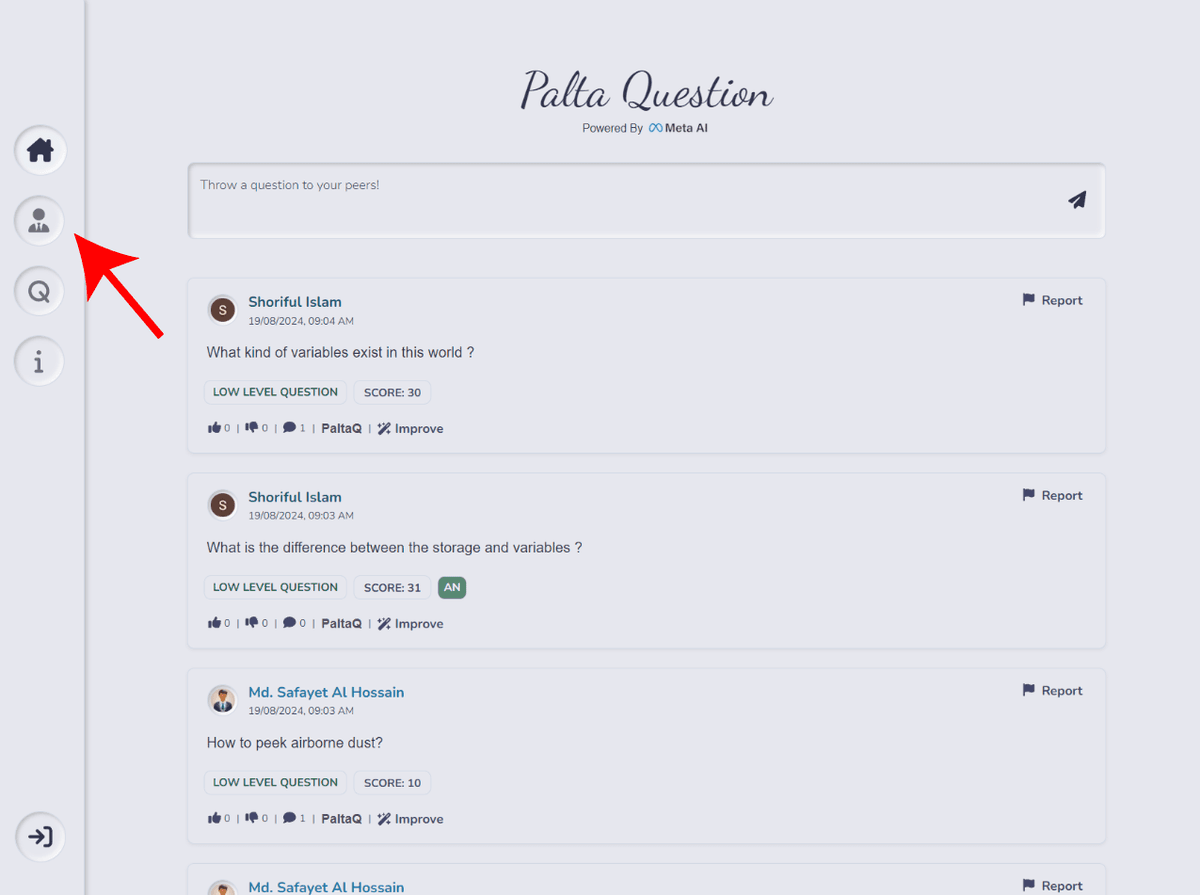Report the storage and variables question

coord(1052,495)
